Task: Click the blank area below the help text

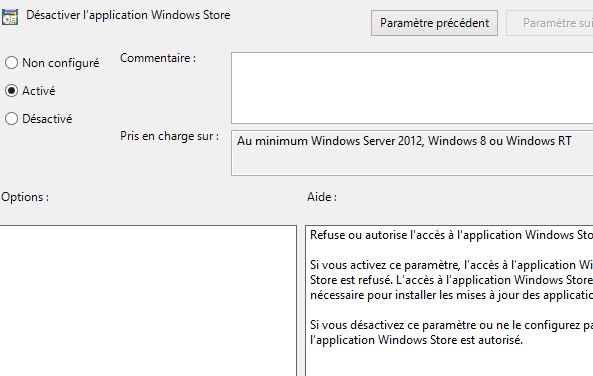Action: click(x=449, y=362)
